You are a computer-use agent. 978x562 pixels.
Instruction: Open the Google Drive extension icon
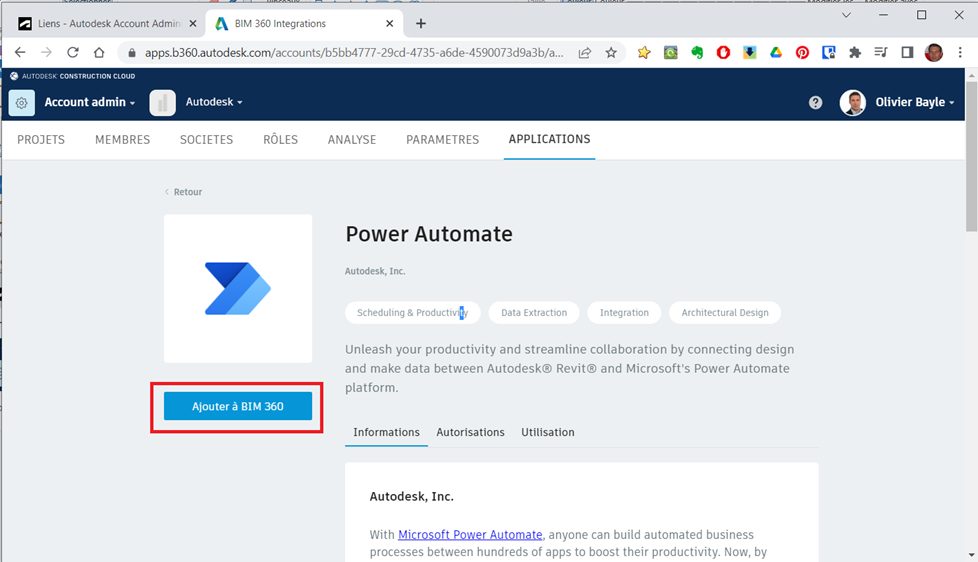(776, 53)
